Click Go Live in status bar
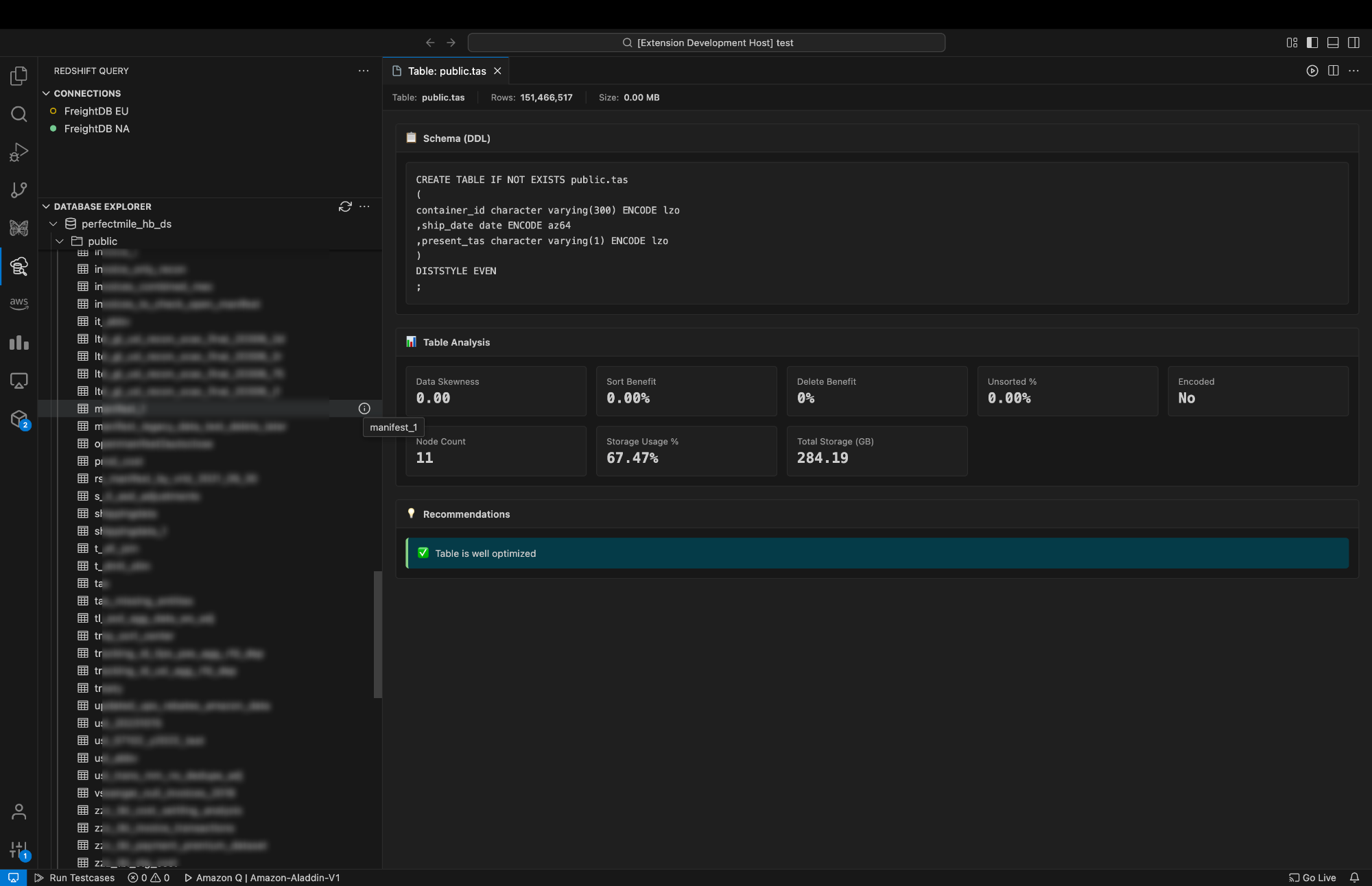The image size is (1372, 886). click(1312, 878)
